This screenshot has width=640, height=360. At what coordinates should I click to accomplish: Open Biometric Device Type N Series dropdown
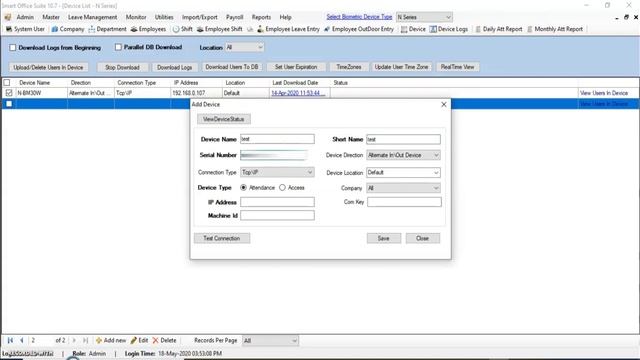point(424,17)
